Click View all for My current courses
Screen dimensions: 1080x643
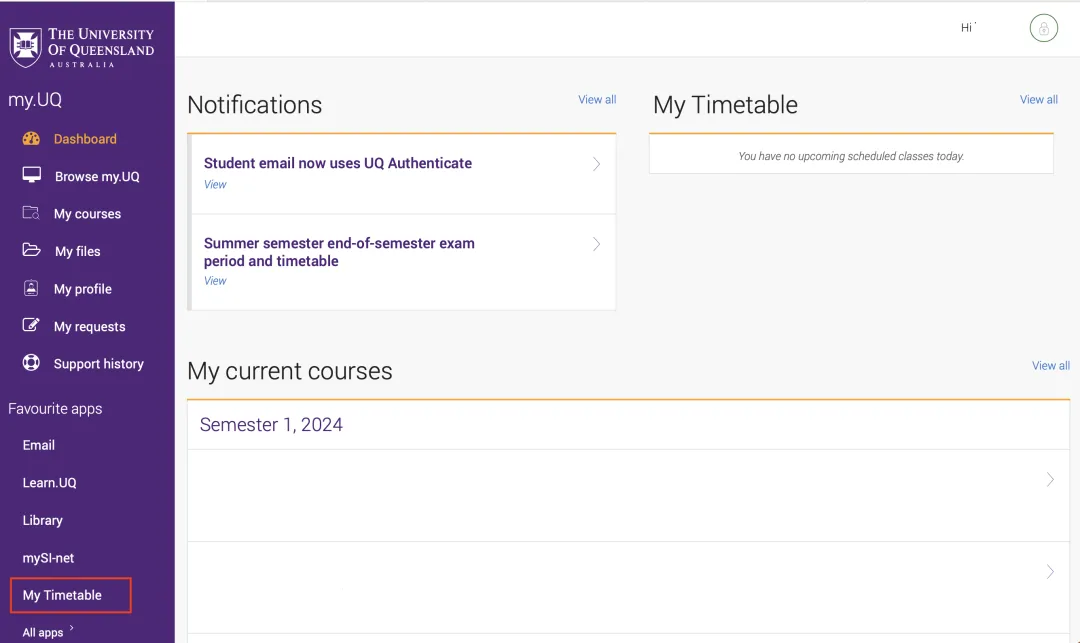point(1050,366)
